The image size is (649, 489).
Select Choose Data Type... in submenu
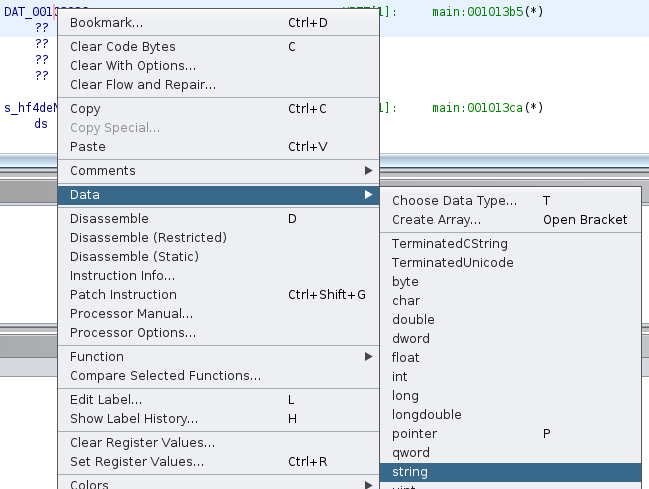click(x=454, y=201)
